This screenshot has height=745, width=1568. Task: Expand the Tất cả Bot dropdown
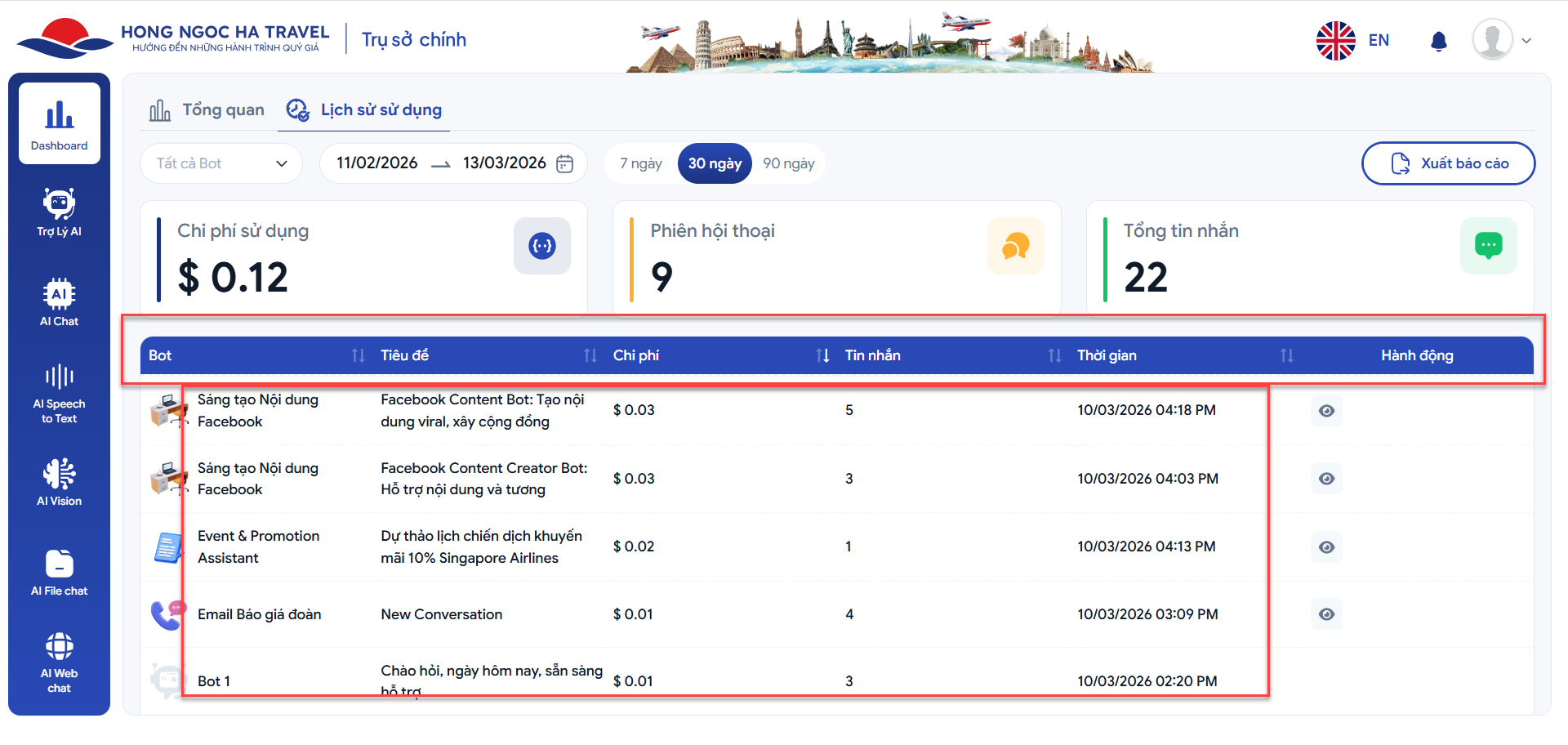point(221,163)
